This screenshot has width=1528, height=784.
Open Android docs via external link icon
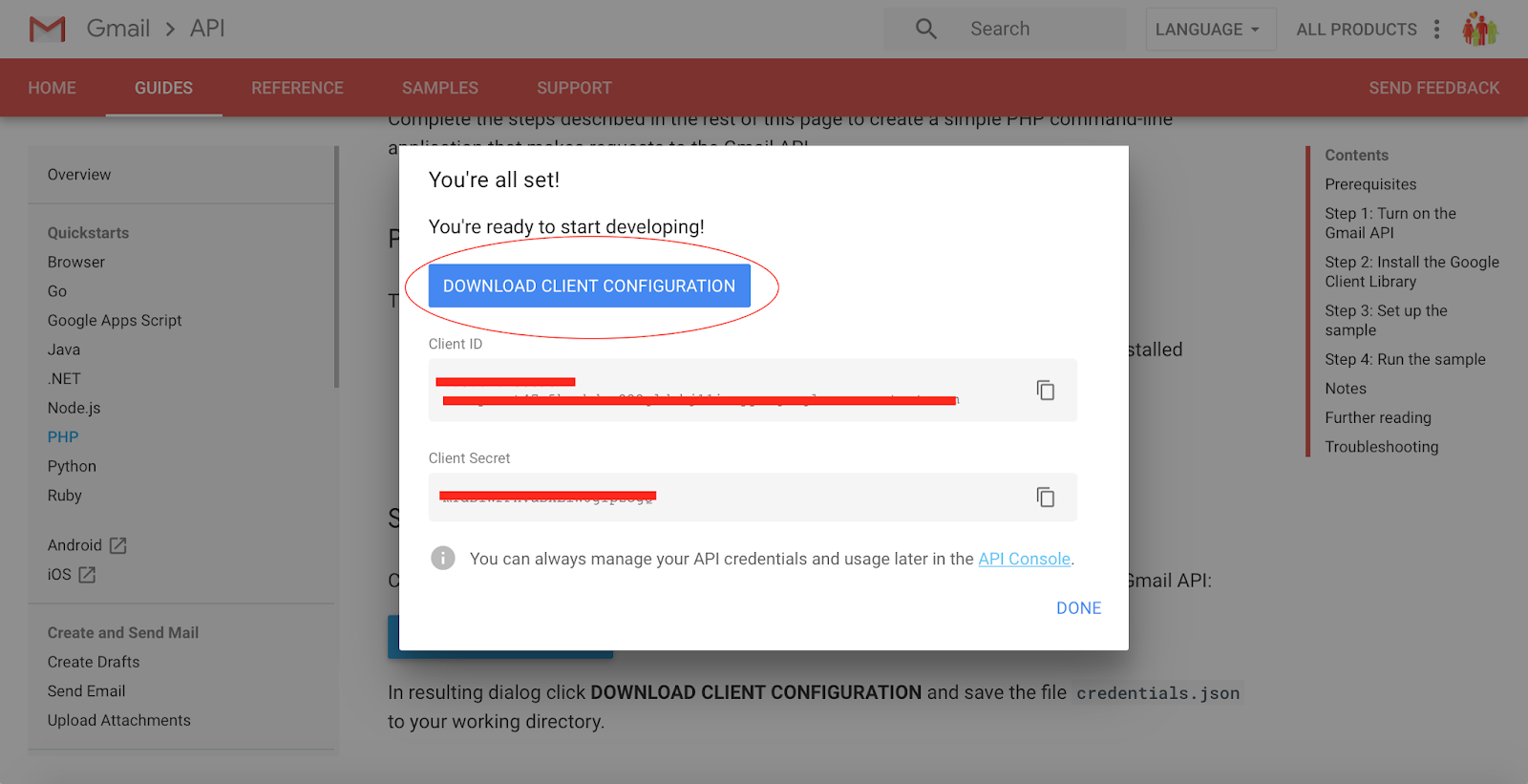click(x=117, y=544)
